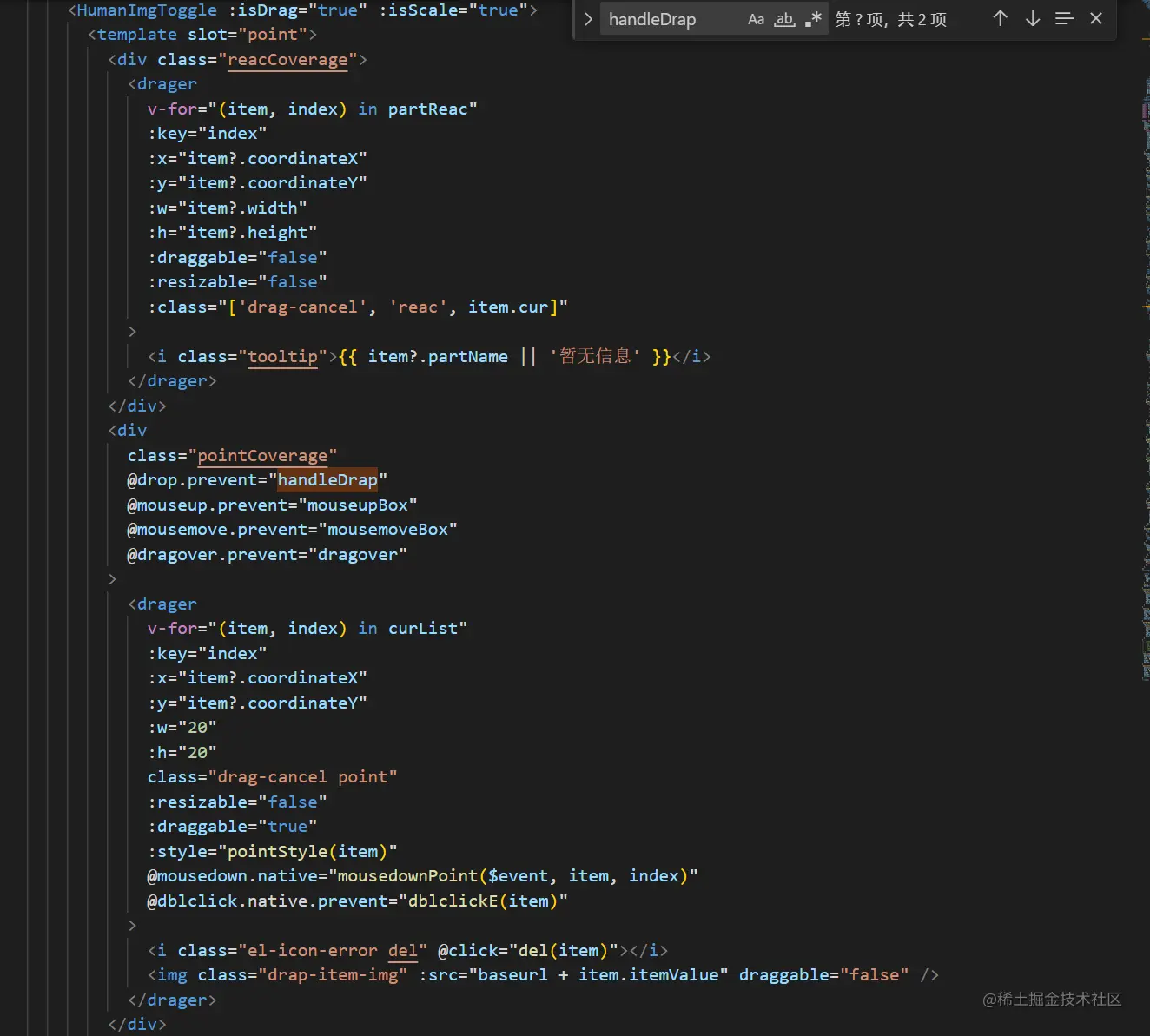This screenshot has width=1150, height=1036.
Task: Click baseurl + item.itemValue in the img src
Action: 598,975
